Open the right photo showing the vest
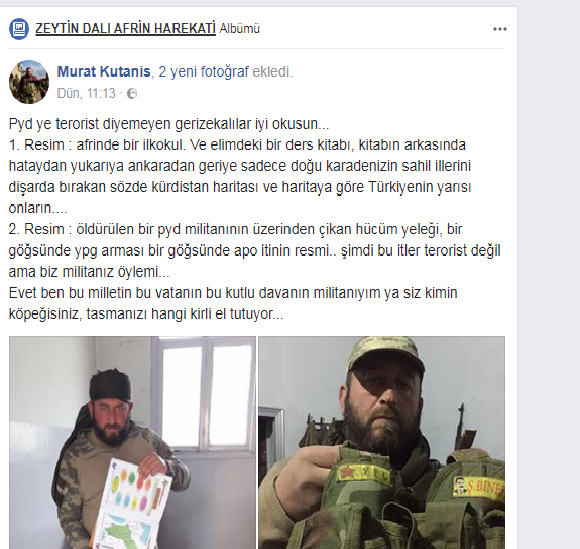This screenshot has width=580, height=549. coord(381,442)
